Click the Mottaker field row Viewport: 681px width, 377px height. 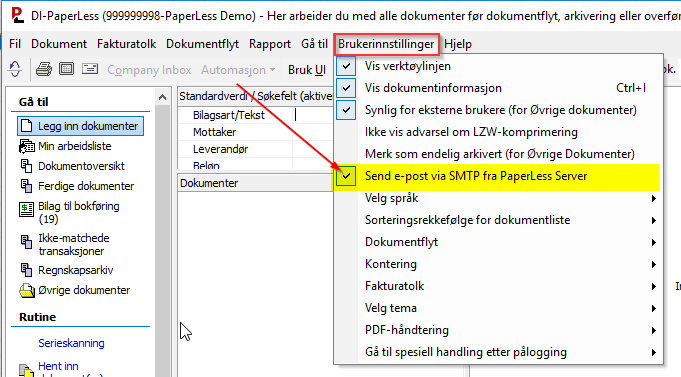(256, 132)
